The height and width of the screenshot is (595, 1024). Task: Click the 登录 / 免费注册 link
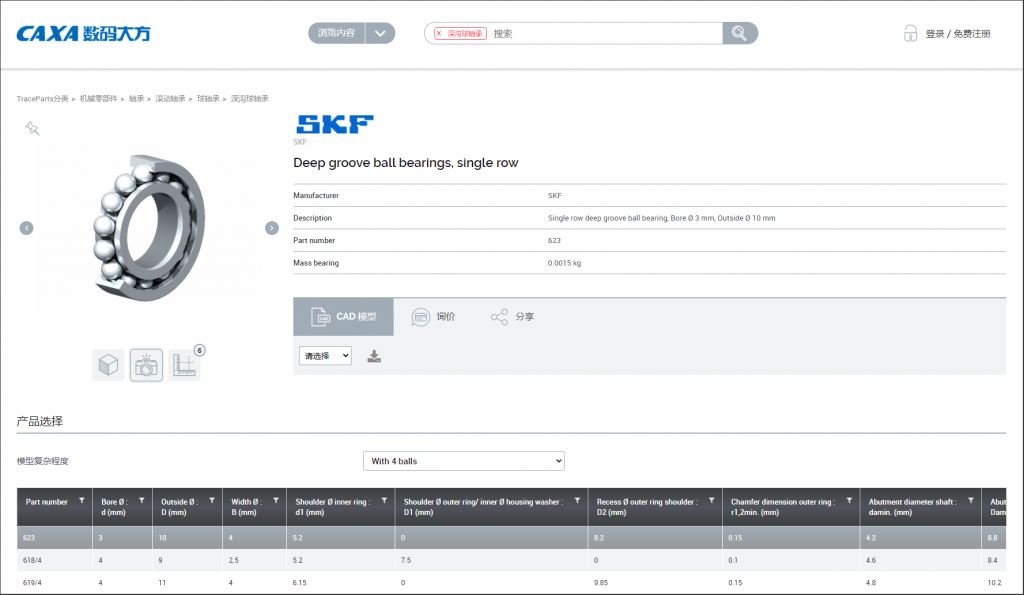coord(957,34)
